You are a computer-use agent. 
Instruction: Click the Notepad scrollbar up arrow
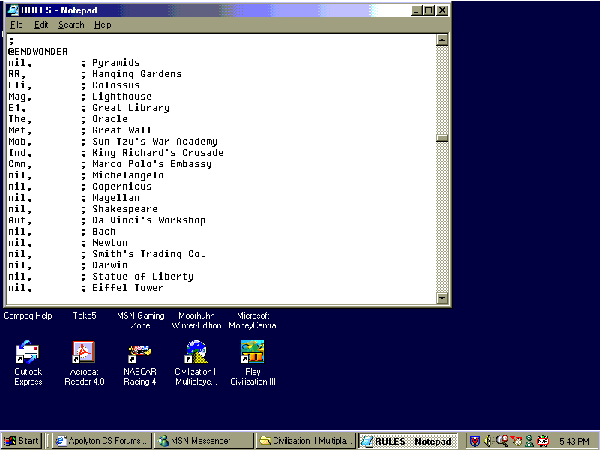tap(442, 40)
